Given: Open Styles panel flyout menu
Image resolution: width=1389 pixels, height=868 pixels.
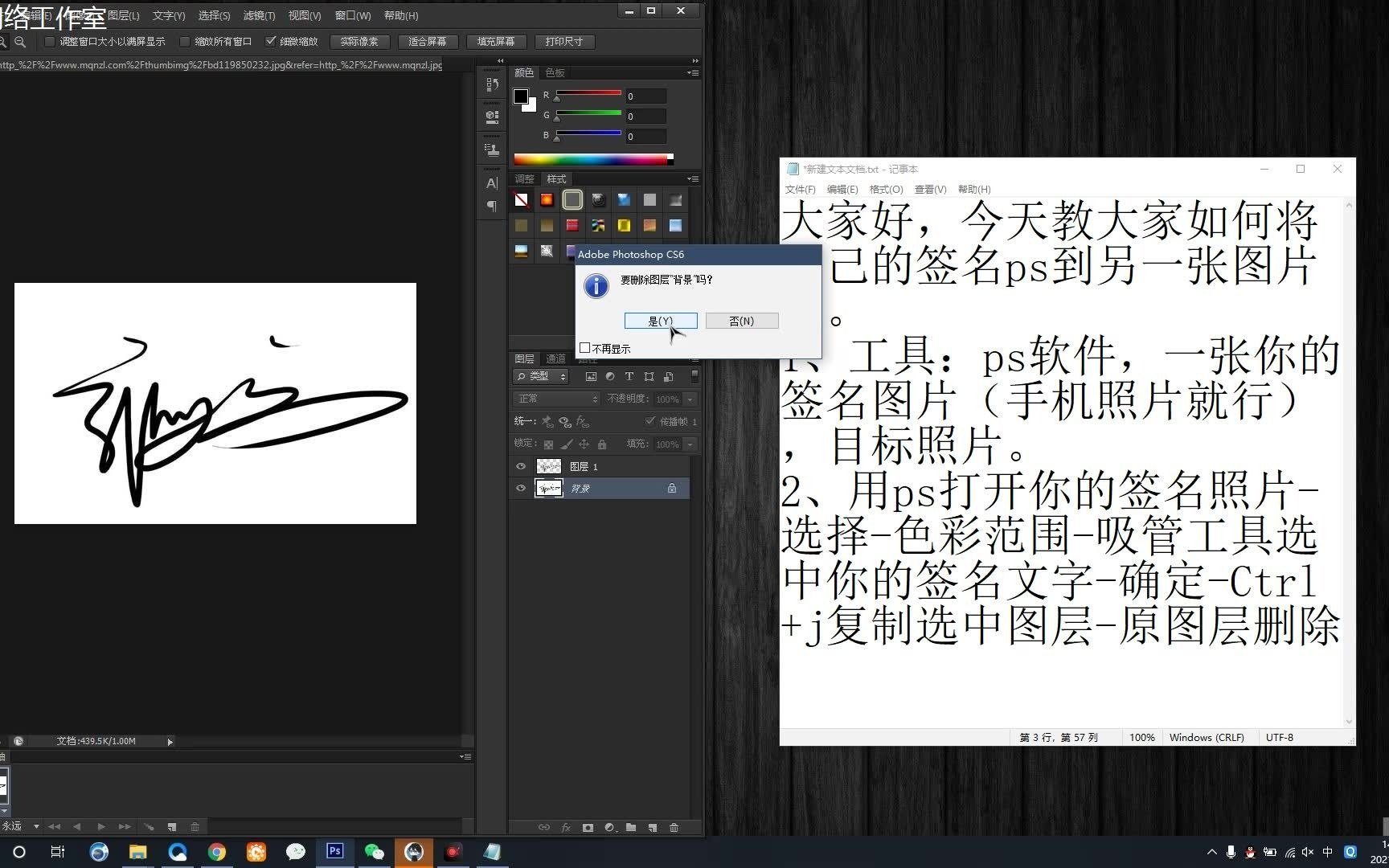Looking at the screenshot, I should tap(693, 178).
